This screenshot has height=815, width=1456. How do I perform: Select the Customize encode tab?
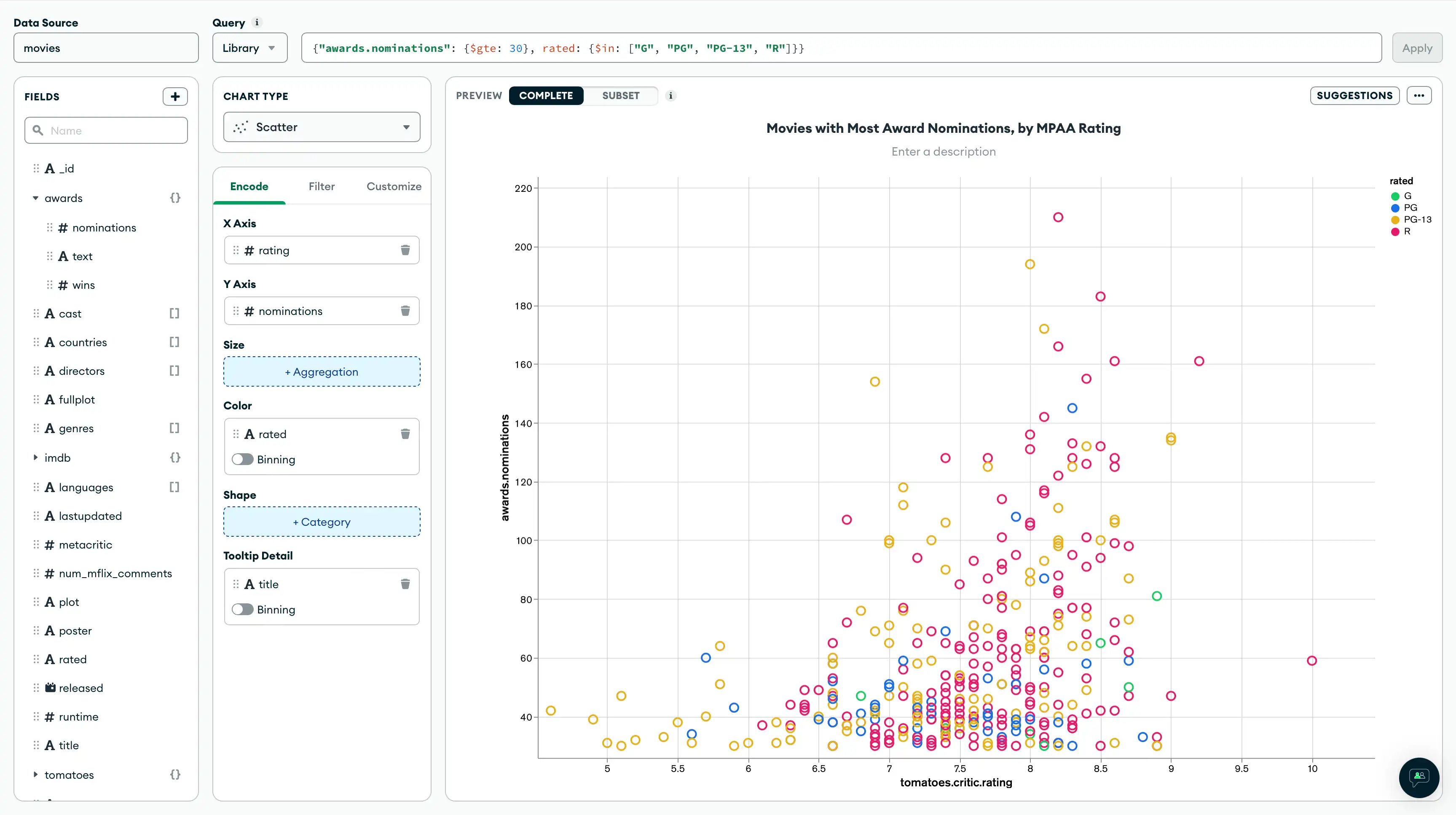coord(394,186)
